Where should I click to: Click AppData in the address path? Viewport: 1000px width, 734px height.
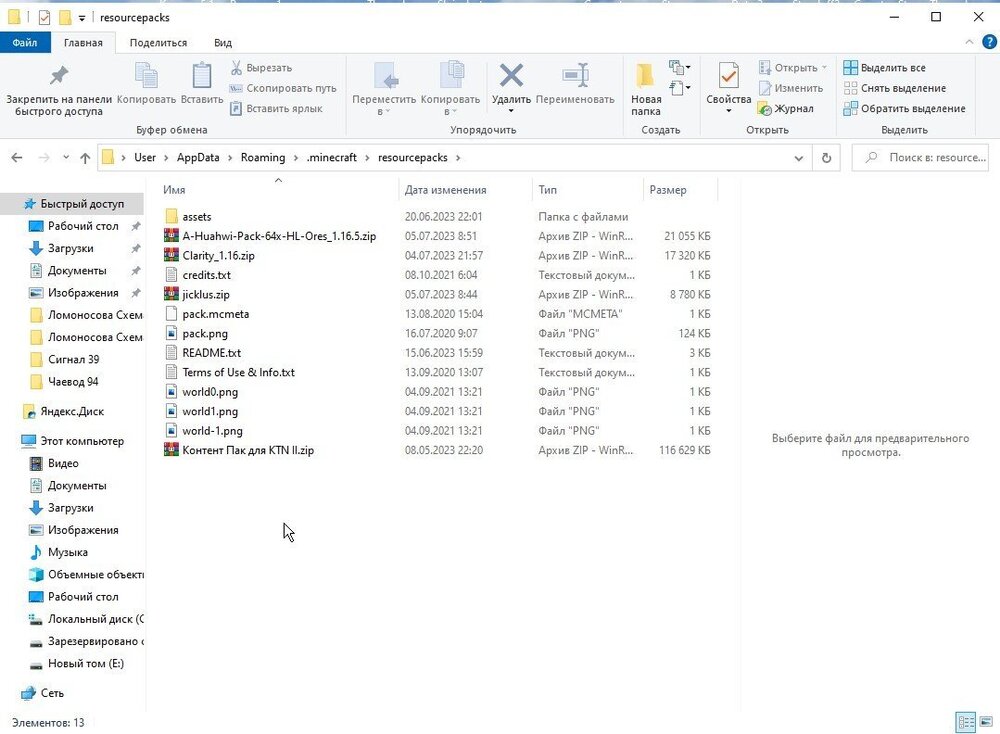(198, 158)
